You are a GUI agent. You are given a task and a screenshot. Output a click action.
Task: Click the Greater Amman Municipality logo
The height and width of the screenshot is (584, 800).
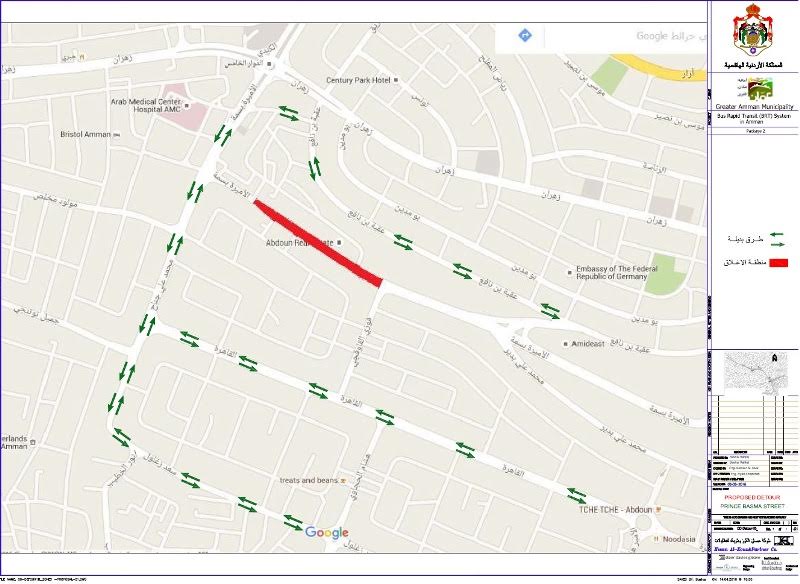(x=755, y=89)
